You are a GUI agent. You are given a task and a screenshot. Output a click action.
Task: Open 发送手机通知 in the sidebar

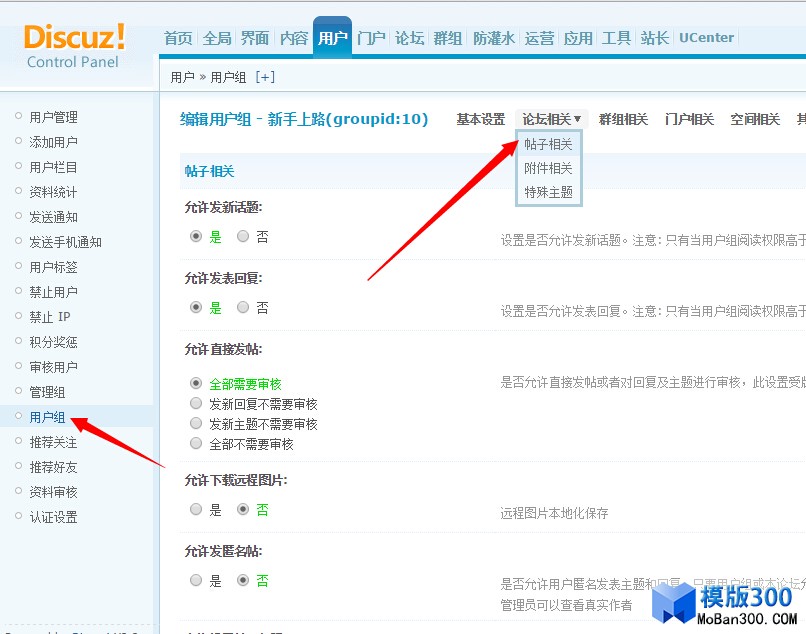[65, 242]
